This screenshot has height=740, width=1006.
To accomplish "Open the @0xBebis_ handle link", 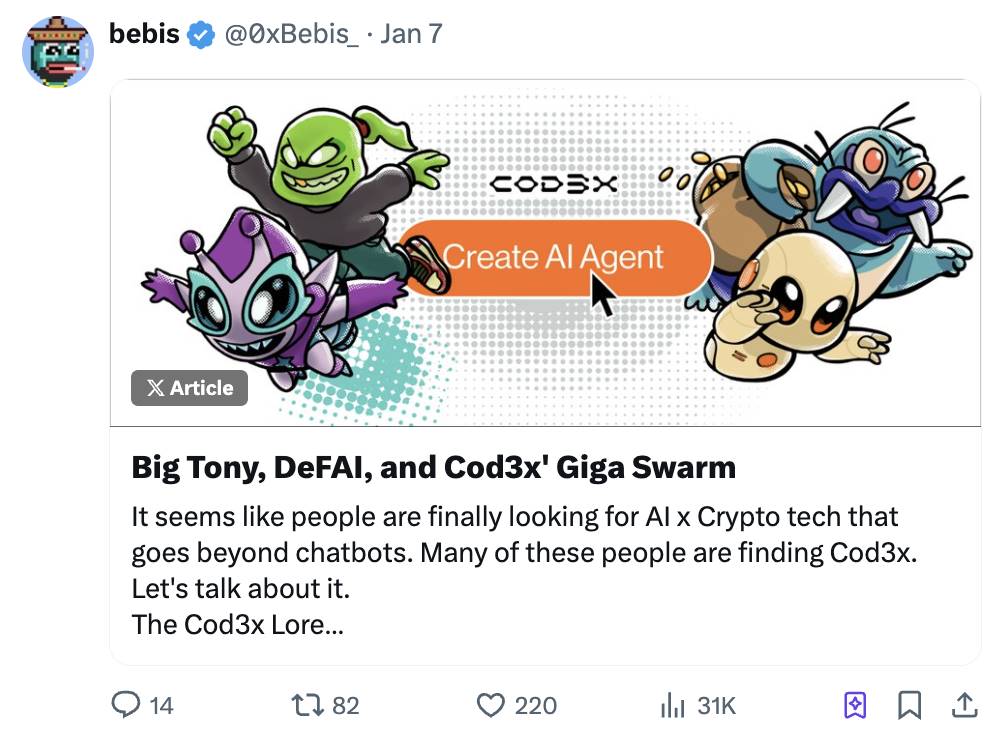I will [292, 35].
